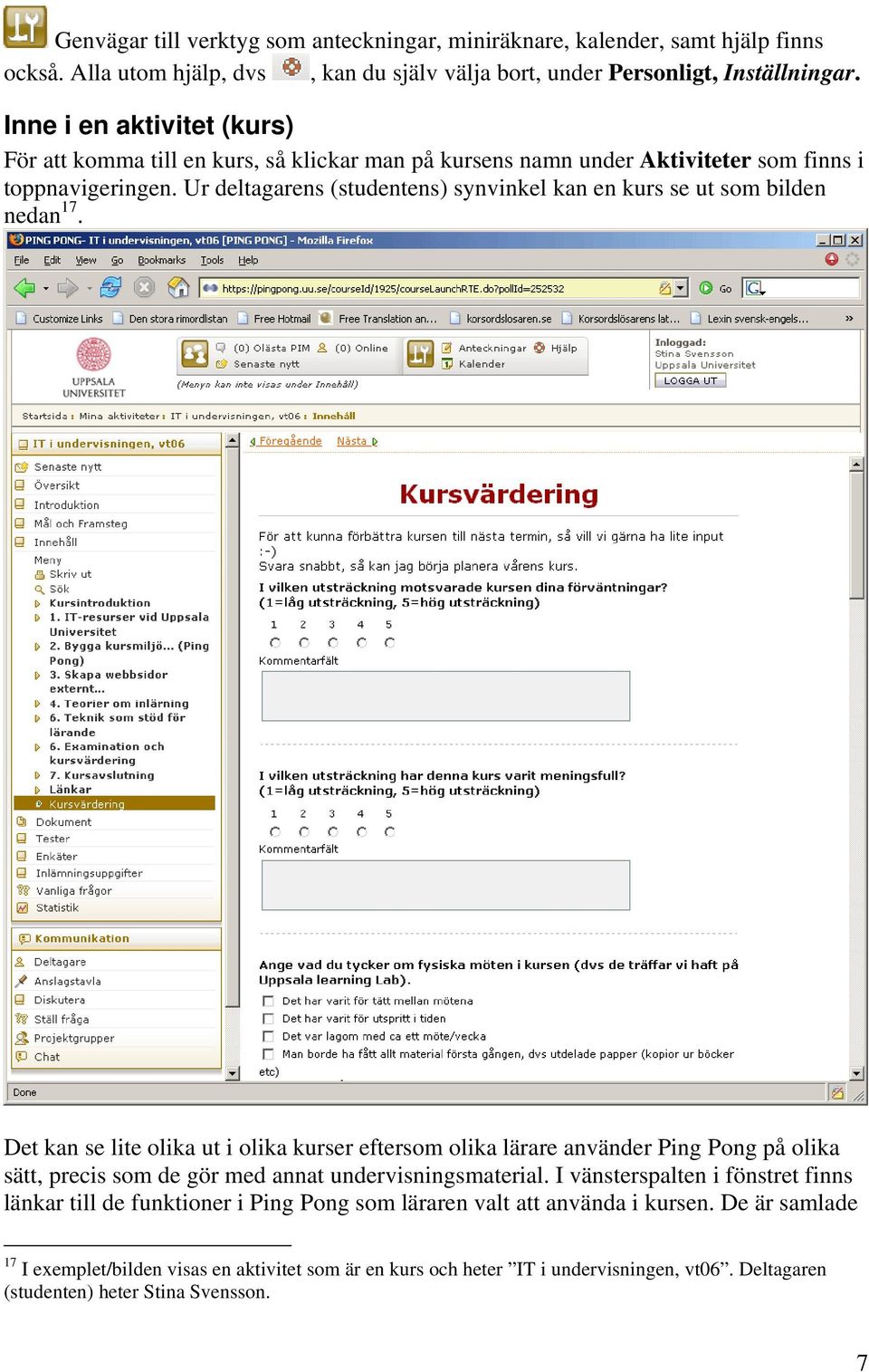Go to the Home page icon
The height and width of the screenshot is (1372, 869).
(178, 288)
